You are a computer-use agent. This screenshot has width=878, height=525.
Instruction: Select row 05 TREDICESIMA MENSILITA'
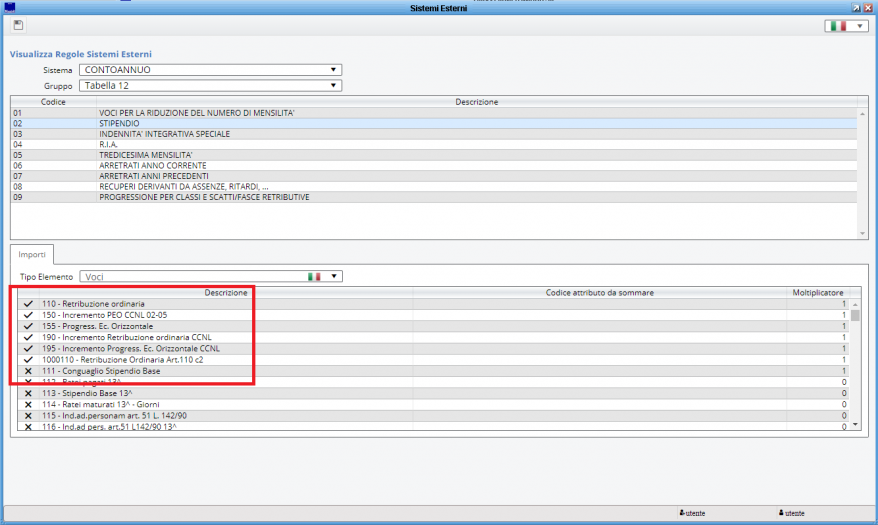click(434, 155)
